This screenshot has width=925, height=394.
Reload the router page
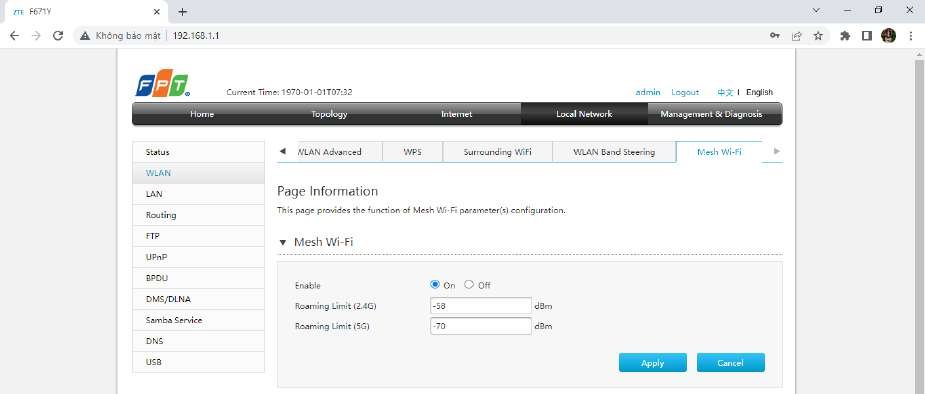(58, 36)
